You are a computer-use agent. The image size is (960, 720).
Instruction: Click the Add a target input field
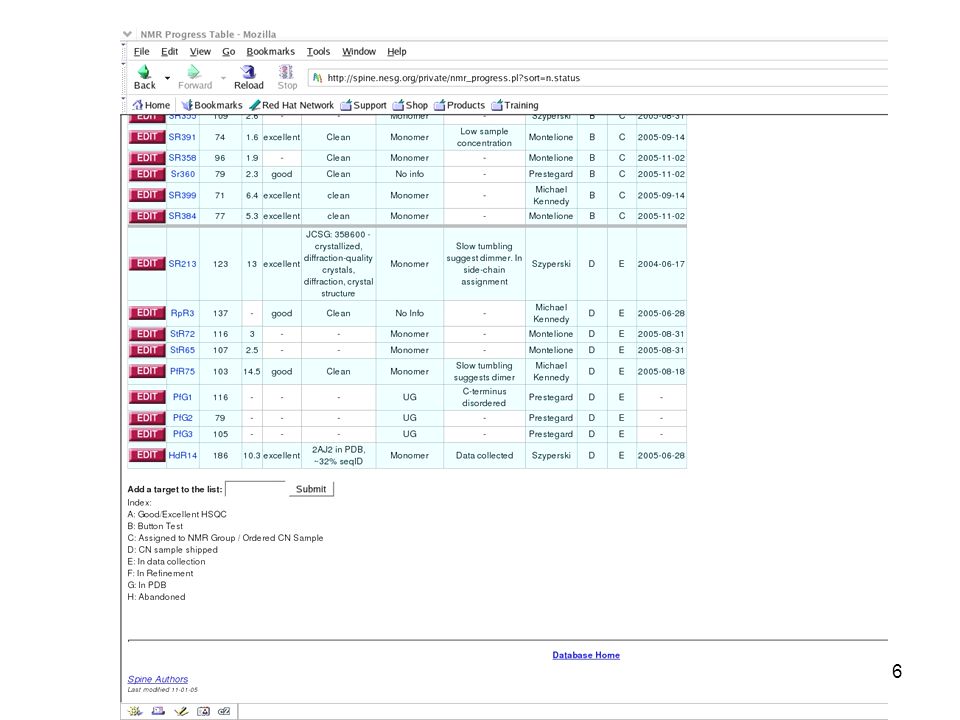[x=255, y=489]
